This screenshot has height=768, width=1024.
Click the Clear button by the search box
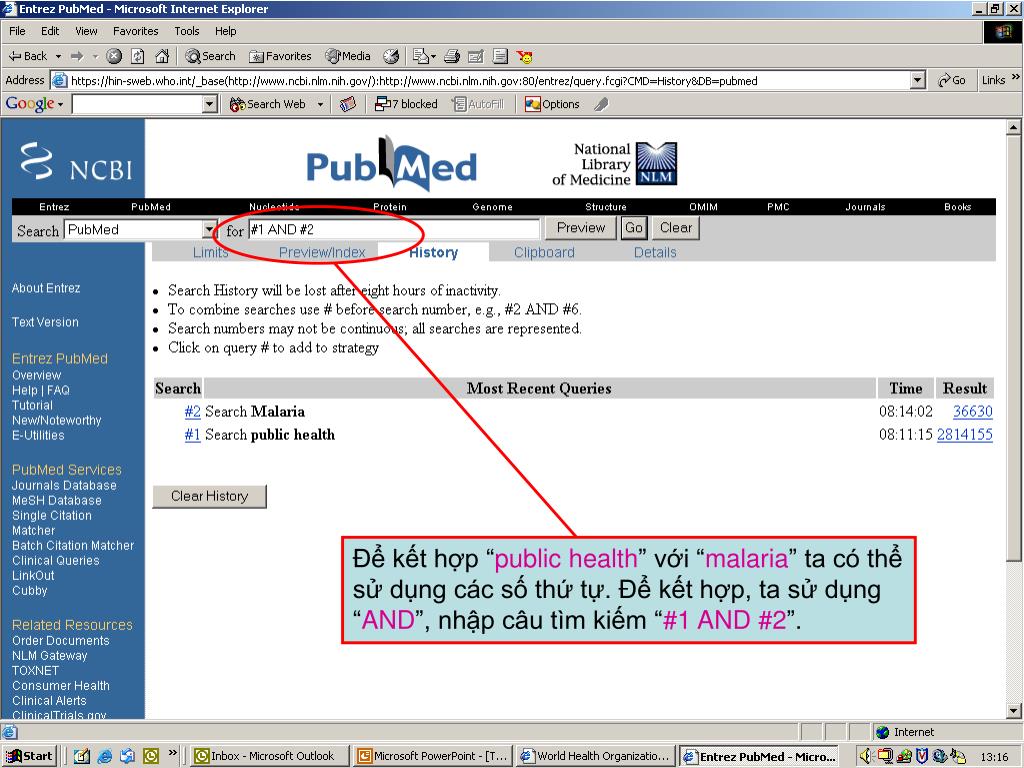point(675,228)
